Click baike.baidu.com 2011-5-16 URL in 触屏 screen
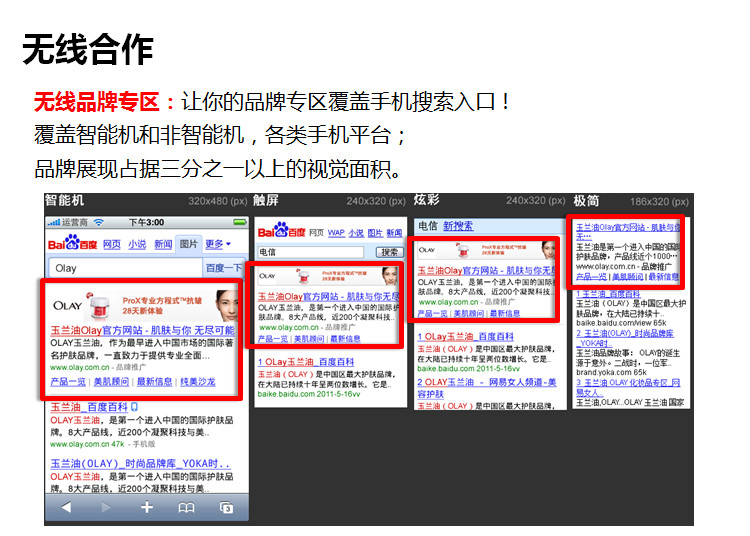The image size is (750, 536). click(x=309, y=394)
